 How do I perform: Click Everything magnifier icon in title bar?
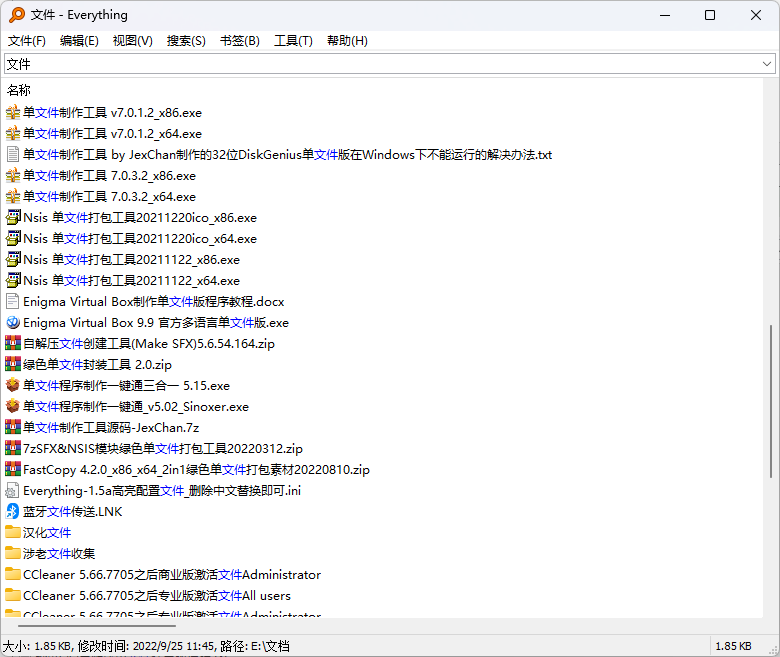[x=16, y=15]
